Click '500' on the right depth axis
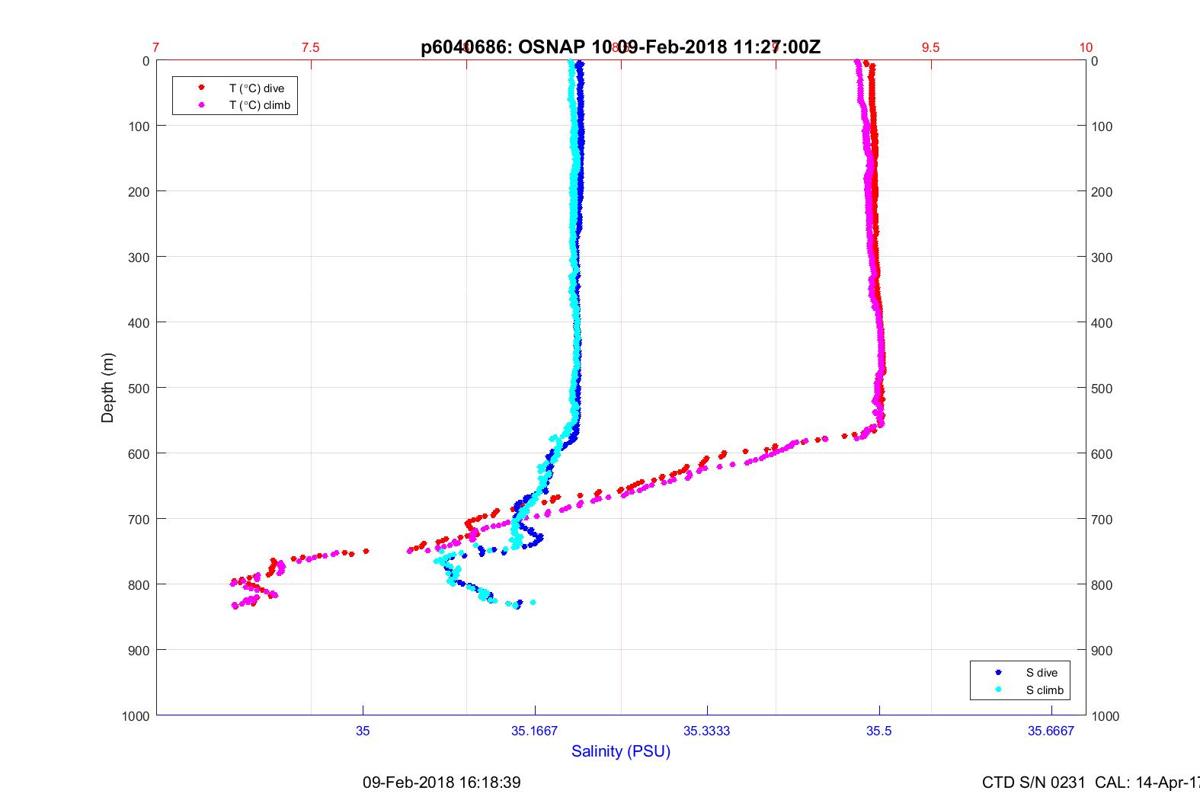Screen dimensions: 1200x804 click(x=1102, y=388)
